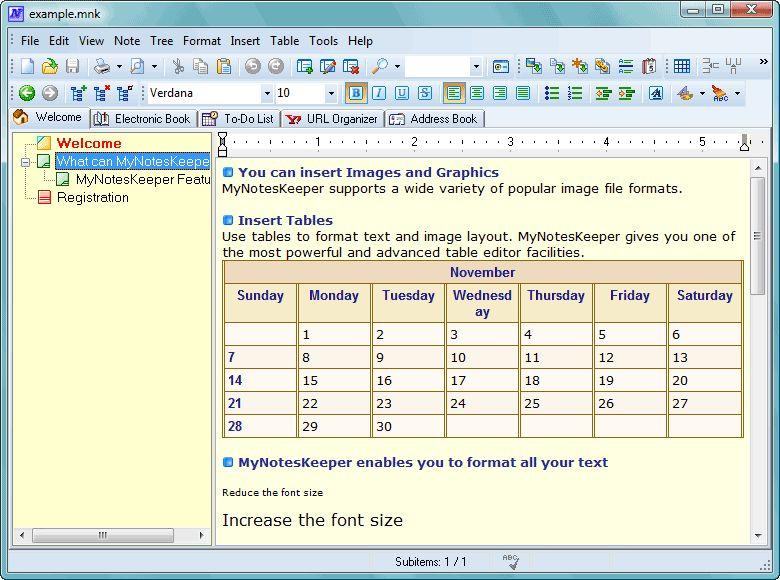Open the Verdana font name dropdown
780x580 pixels.
tap(267, 93)
